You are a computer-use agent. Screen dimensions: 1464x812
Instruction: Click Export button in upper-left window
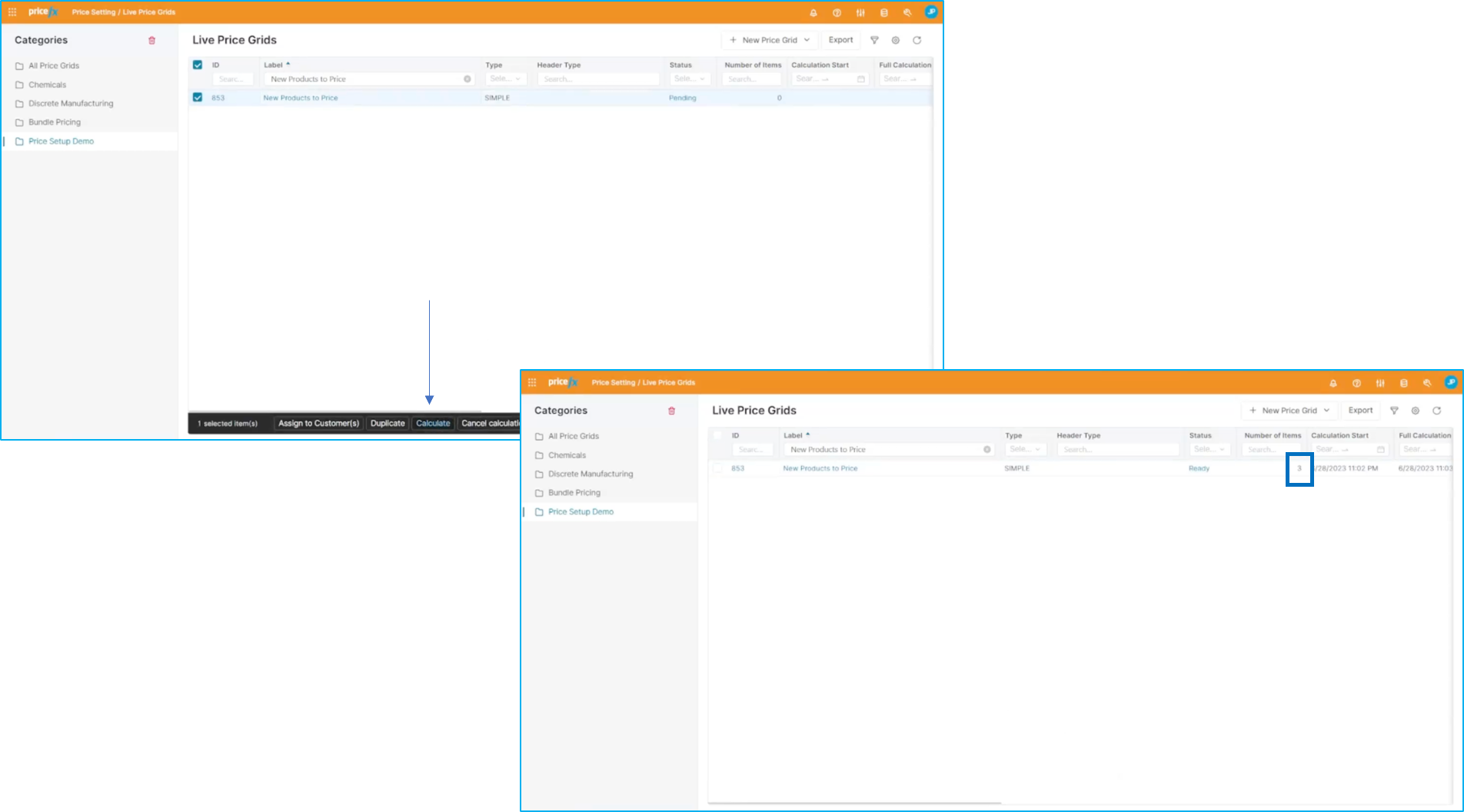pos(840,40)
